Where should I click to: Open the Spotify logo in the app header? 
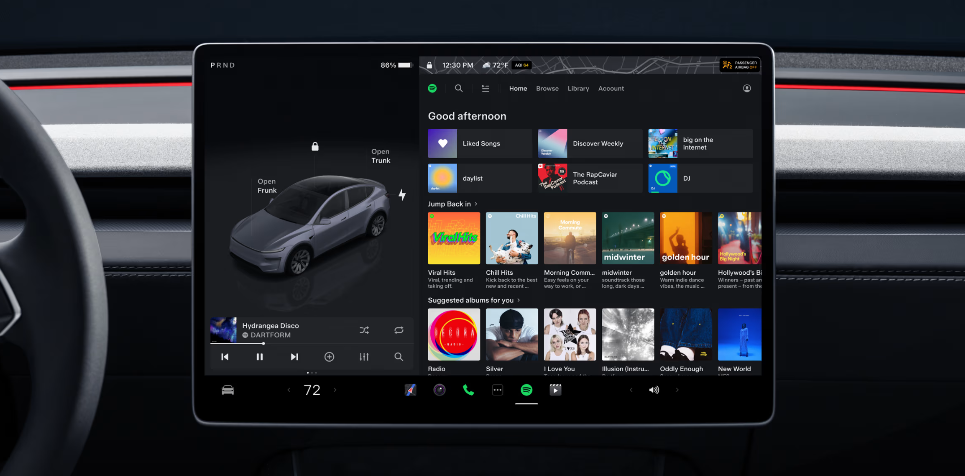[432, 88]
